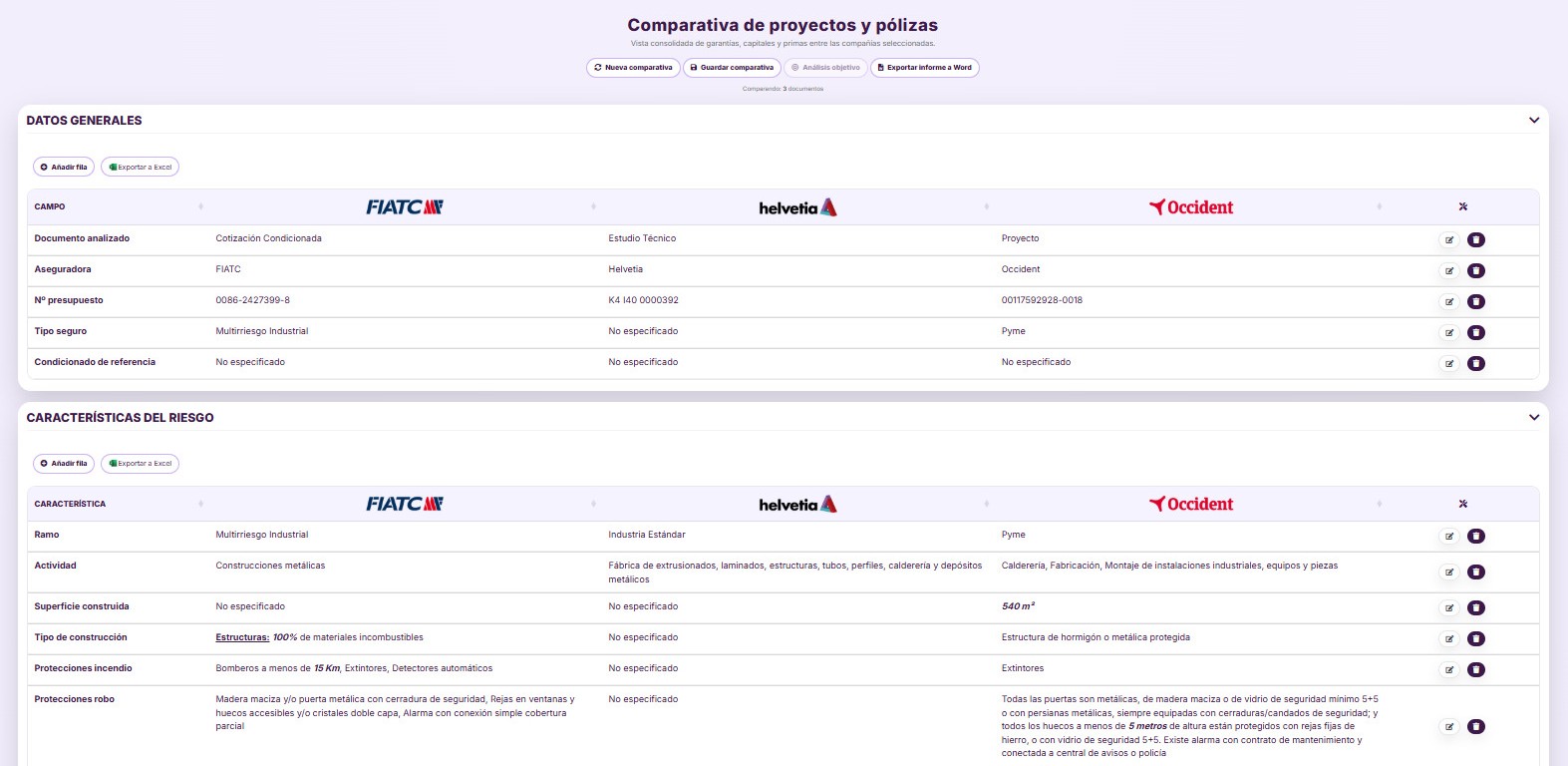Export Datos Generales table to Excel
The height and width of the screenshot is (766, 1568).
coord(140,167)
